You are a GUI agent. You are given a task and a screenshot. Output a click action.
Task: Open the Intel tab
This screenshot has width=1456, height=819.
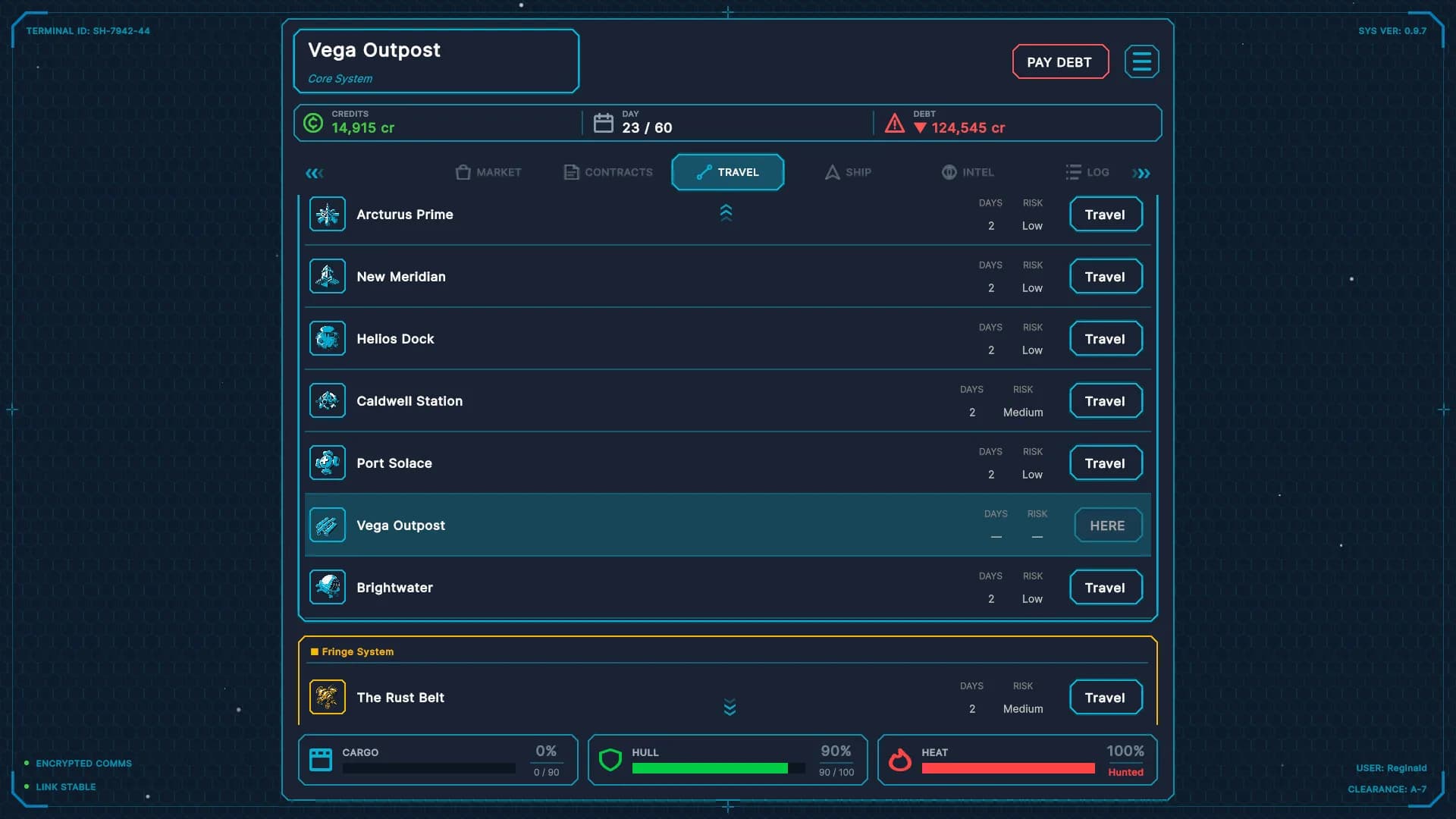[968, 172]
